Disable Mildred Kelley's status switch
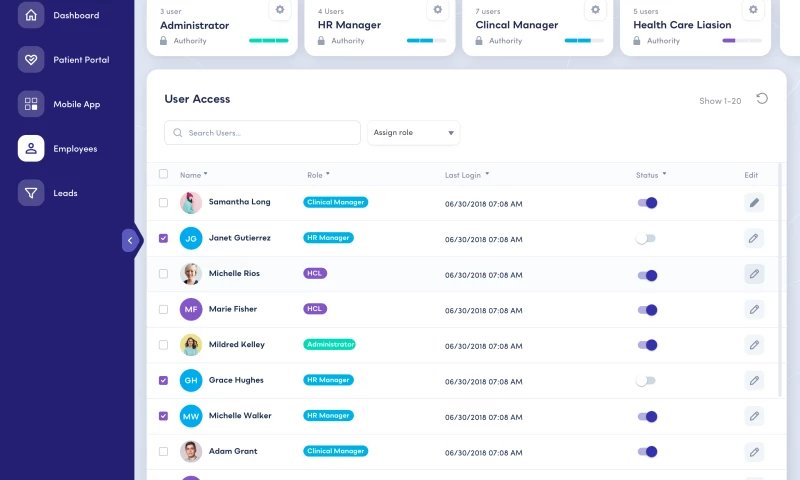This screenshot has width=800, height=480. (x=647, y=345)
